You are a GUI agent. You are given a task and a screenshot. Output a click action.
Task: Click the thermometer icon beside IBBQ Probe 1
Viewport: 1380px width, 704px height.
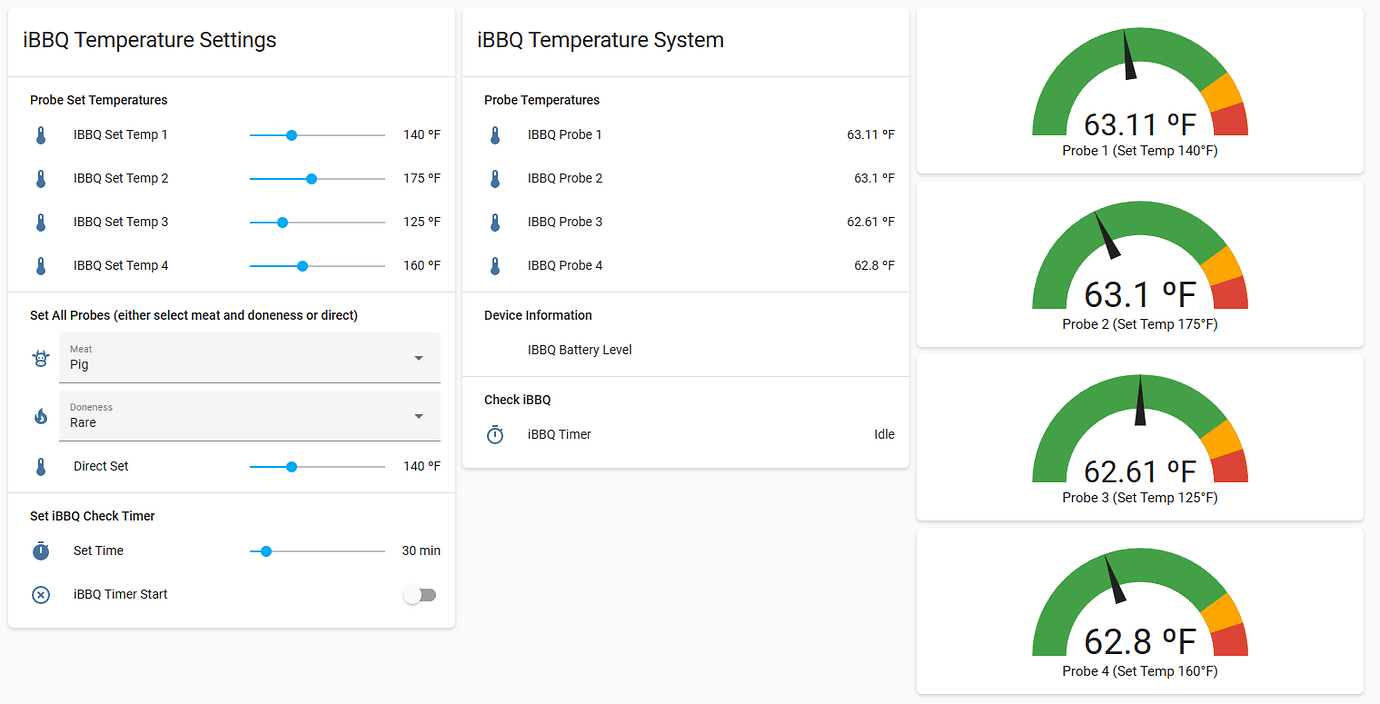pos(495,134)
